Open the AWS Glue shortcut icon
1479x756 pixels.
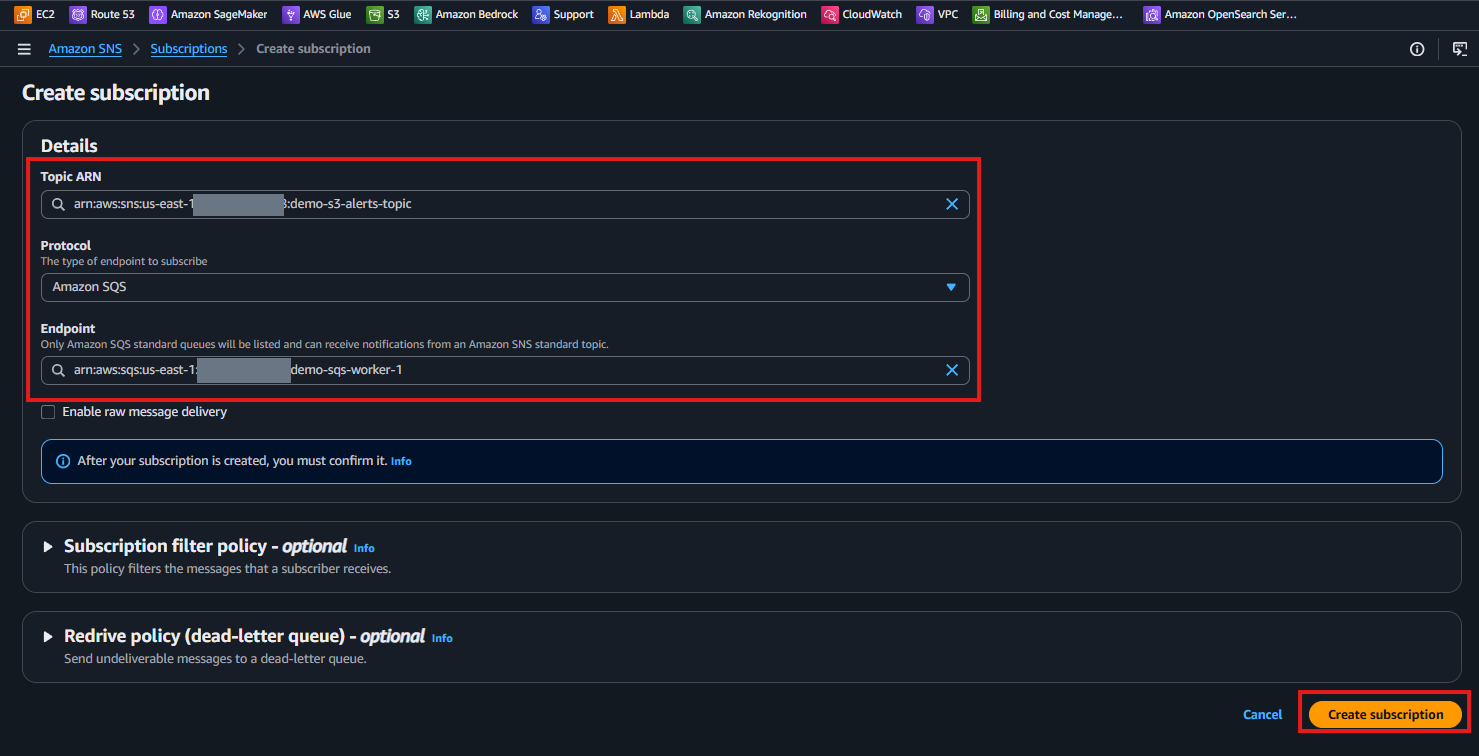290,15
